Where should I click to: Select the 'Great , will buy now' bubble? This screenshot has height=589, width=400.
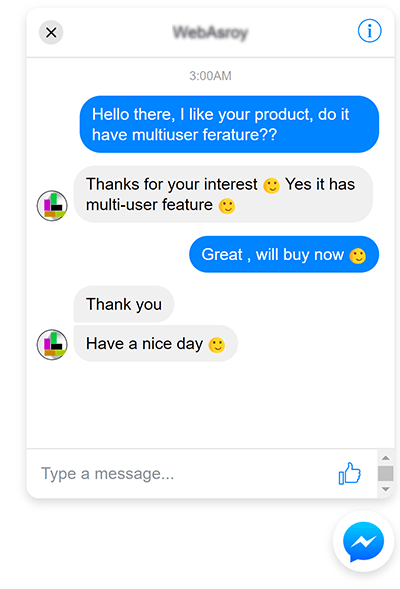click(284, 254)
